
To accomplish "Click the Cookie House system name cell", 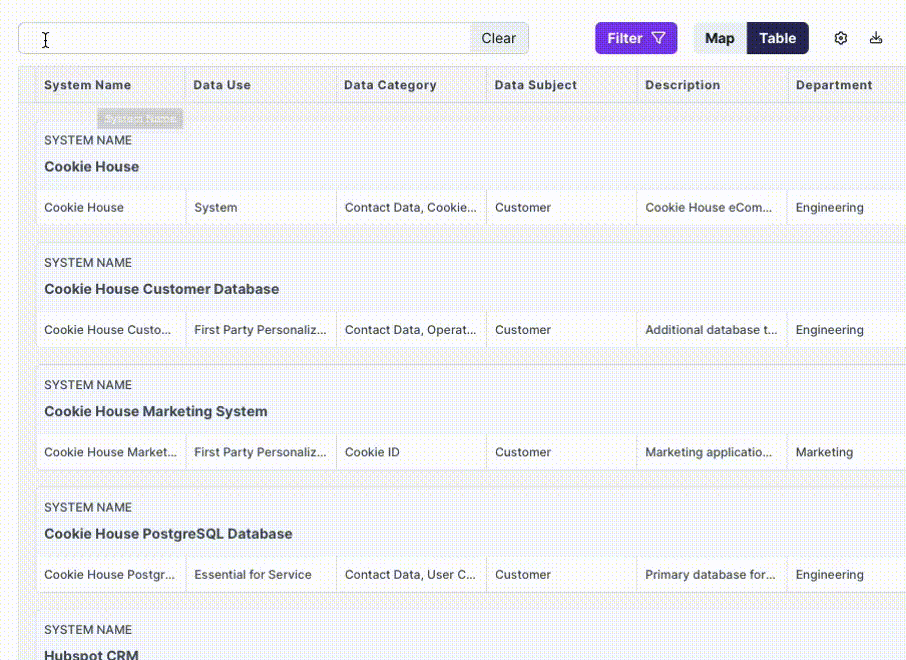I will click(111, 207).
